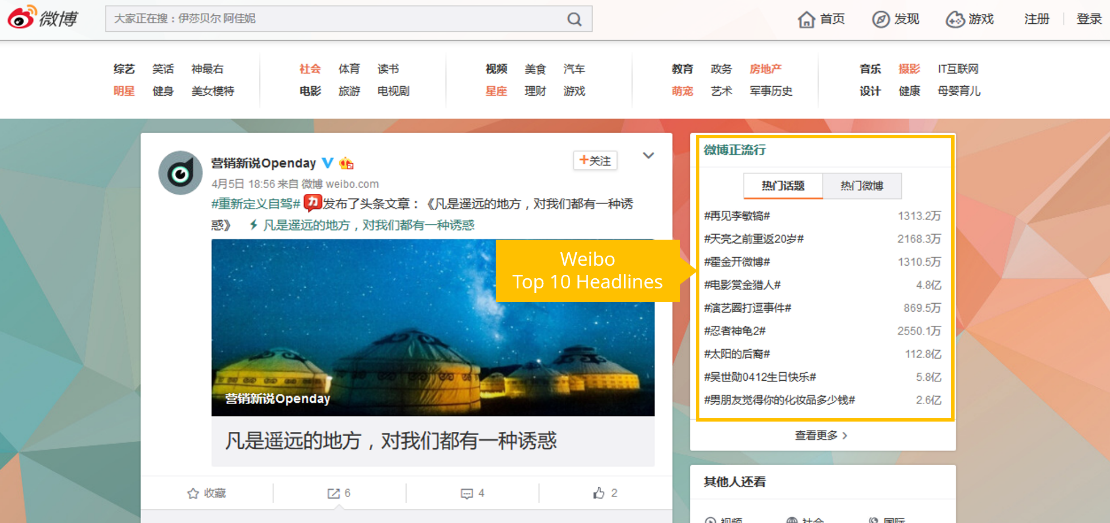Select the 房地产 category
Image resolution: width=1110 pixels, height=523 pixels.
pyautogui.click(x=766, y=69)
